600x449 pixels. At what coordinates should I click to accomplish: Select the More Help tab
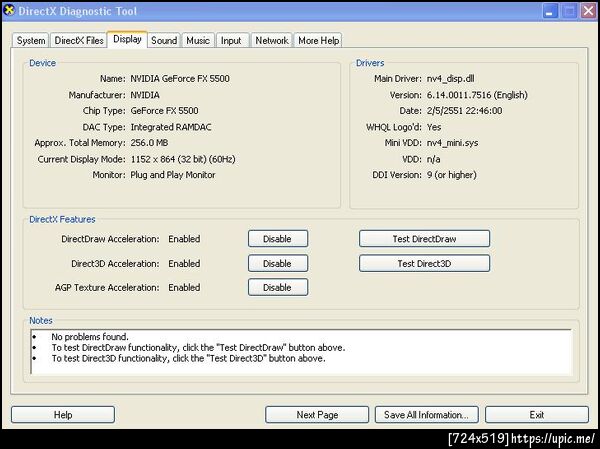[318, 40]
